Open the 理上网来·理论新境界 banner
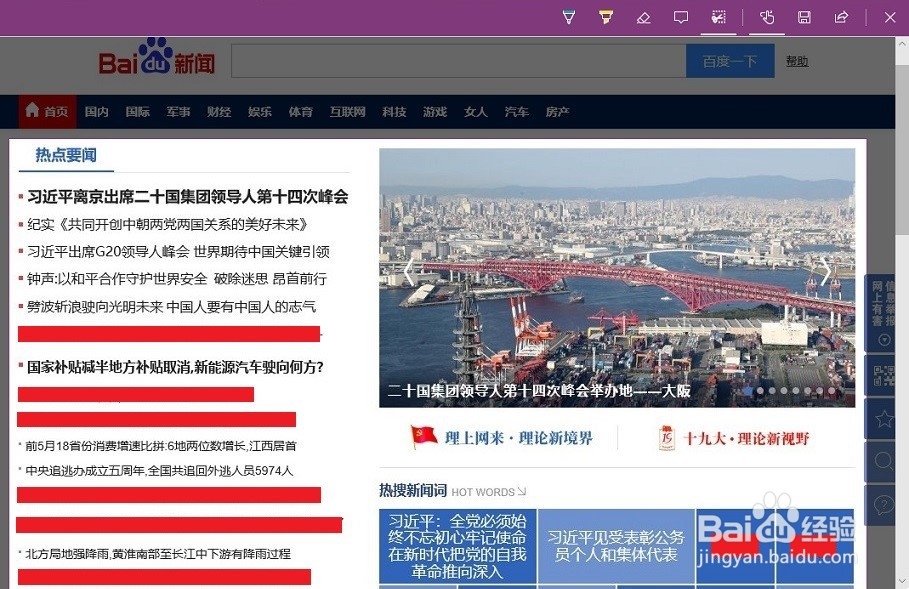Viewport: 909px width, 589px height. (x=501, y=438)
